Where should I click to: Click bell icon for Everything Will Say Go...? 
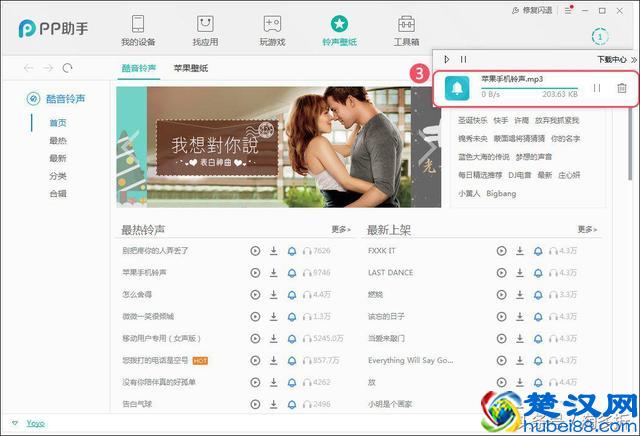538,360
